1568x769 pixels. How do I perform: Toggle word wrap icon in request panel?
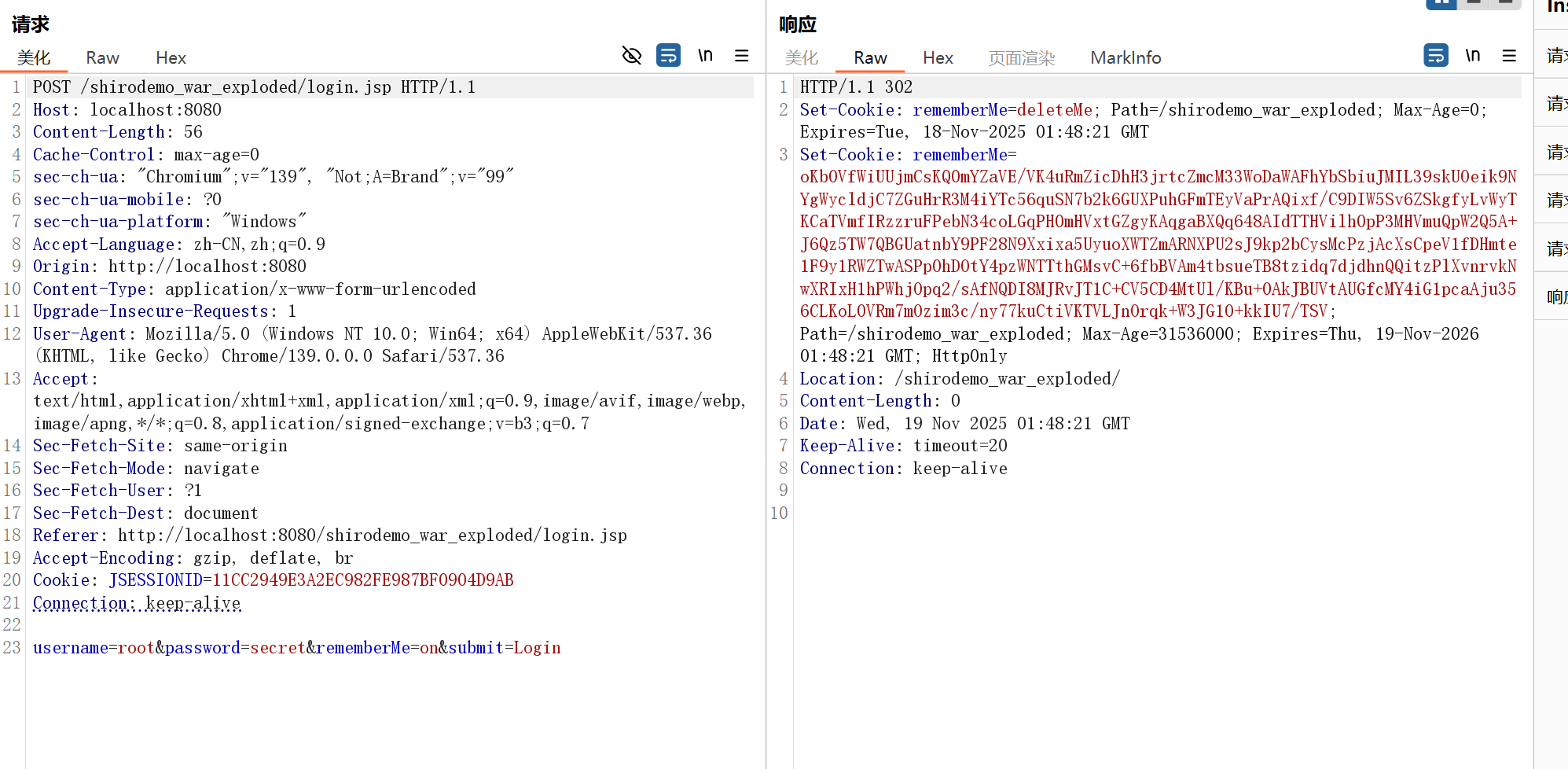pos(668,56)
